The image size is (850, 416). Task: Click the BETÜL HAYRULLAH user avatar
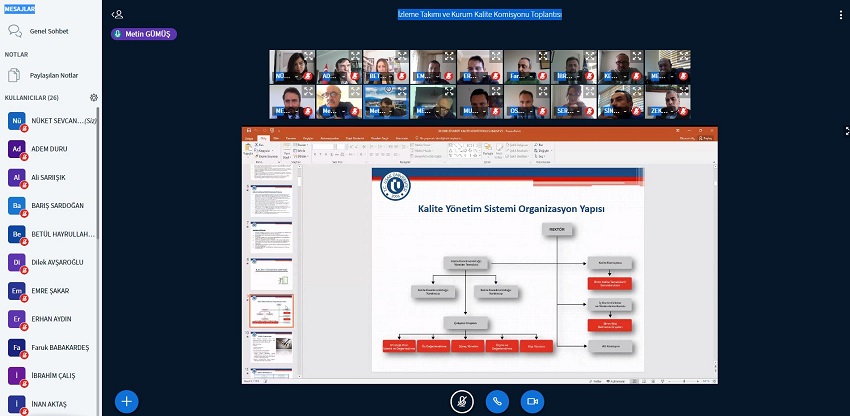coord(16,234)
